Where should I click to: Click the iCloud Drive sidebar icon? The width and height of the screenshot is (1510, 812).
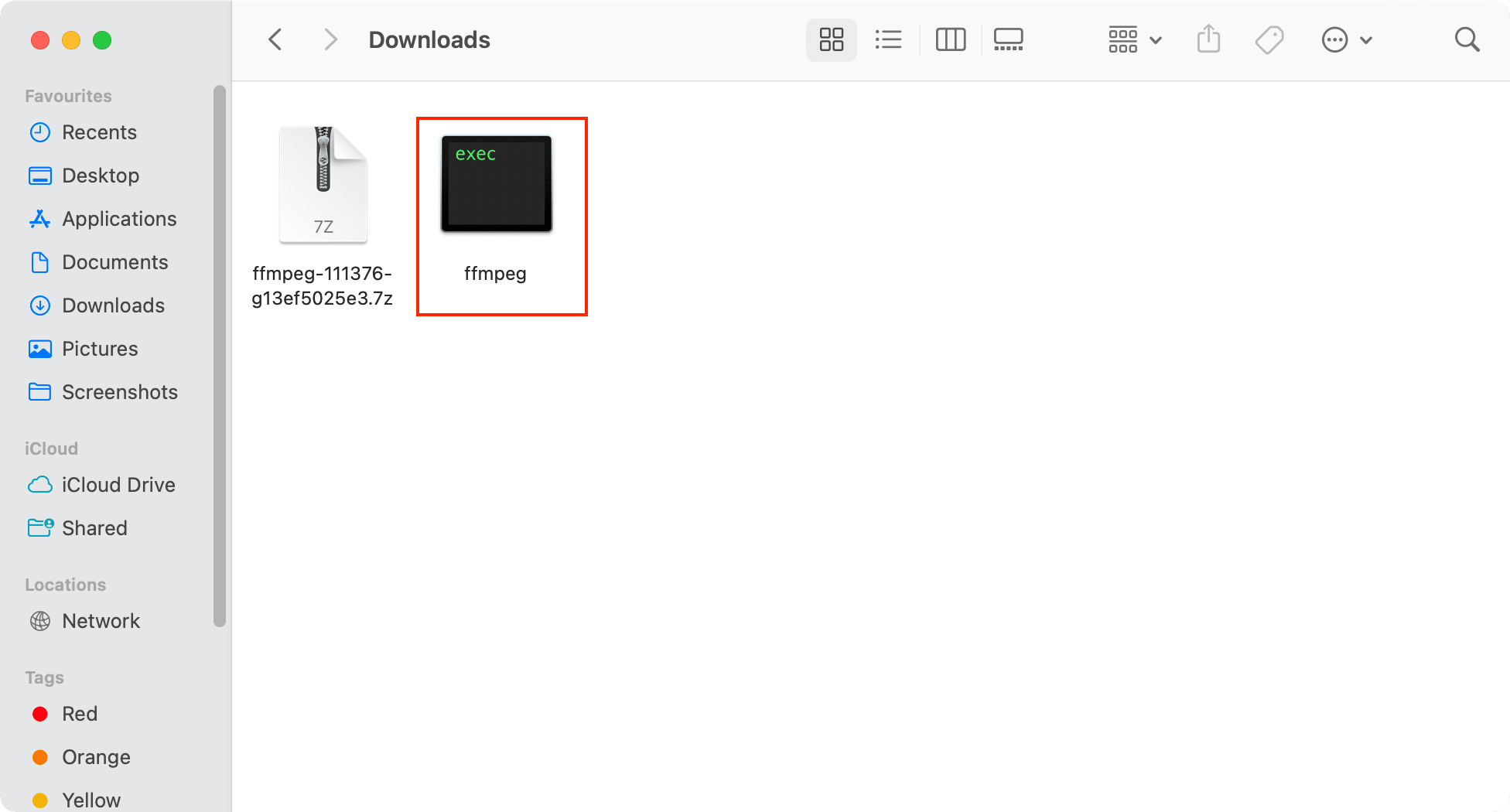40,484
